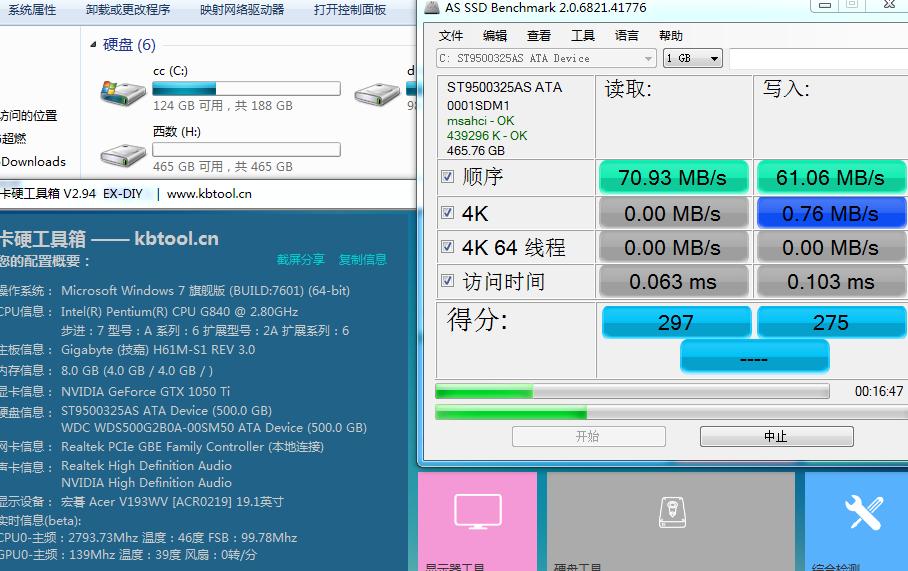Open the wrench comprehensive test tile
The image size is (908, 571).
[x=856, y=521]
